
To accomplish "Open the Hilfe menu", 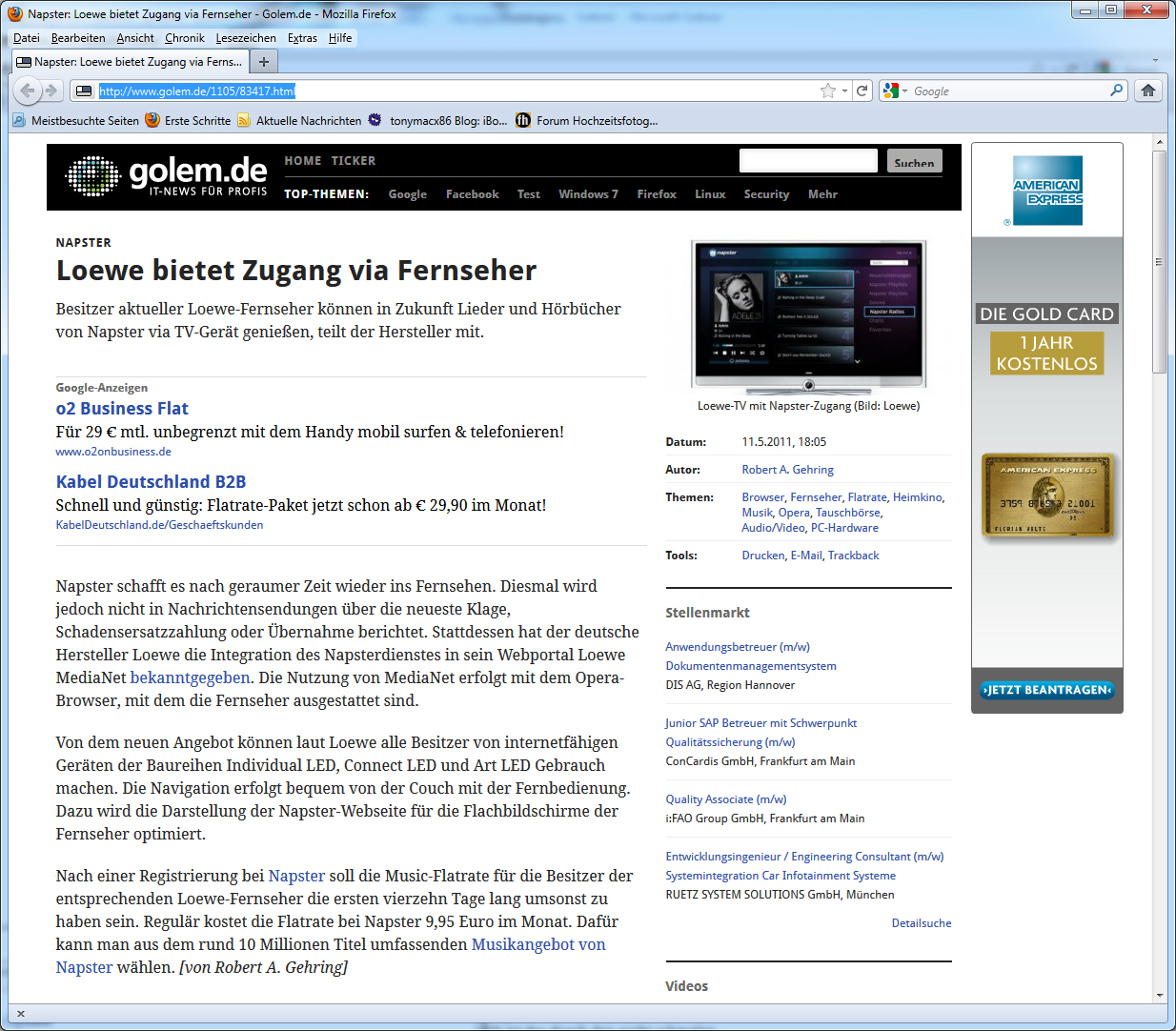I will [x=340, y=38].
